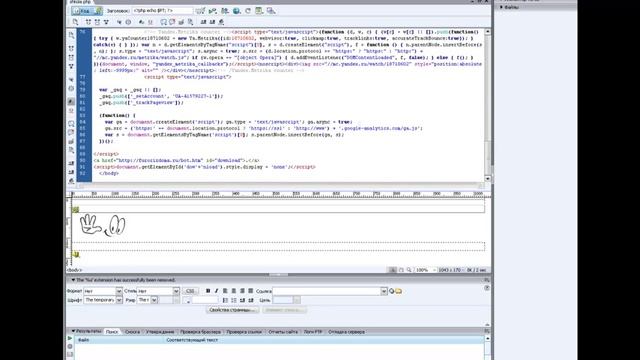640x360 pixels.
Task: Toggle Line Numbers in coding toolbar
Action: pos(71,101)
